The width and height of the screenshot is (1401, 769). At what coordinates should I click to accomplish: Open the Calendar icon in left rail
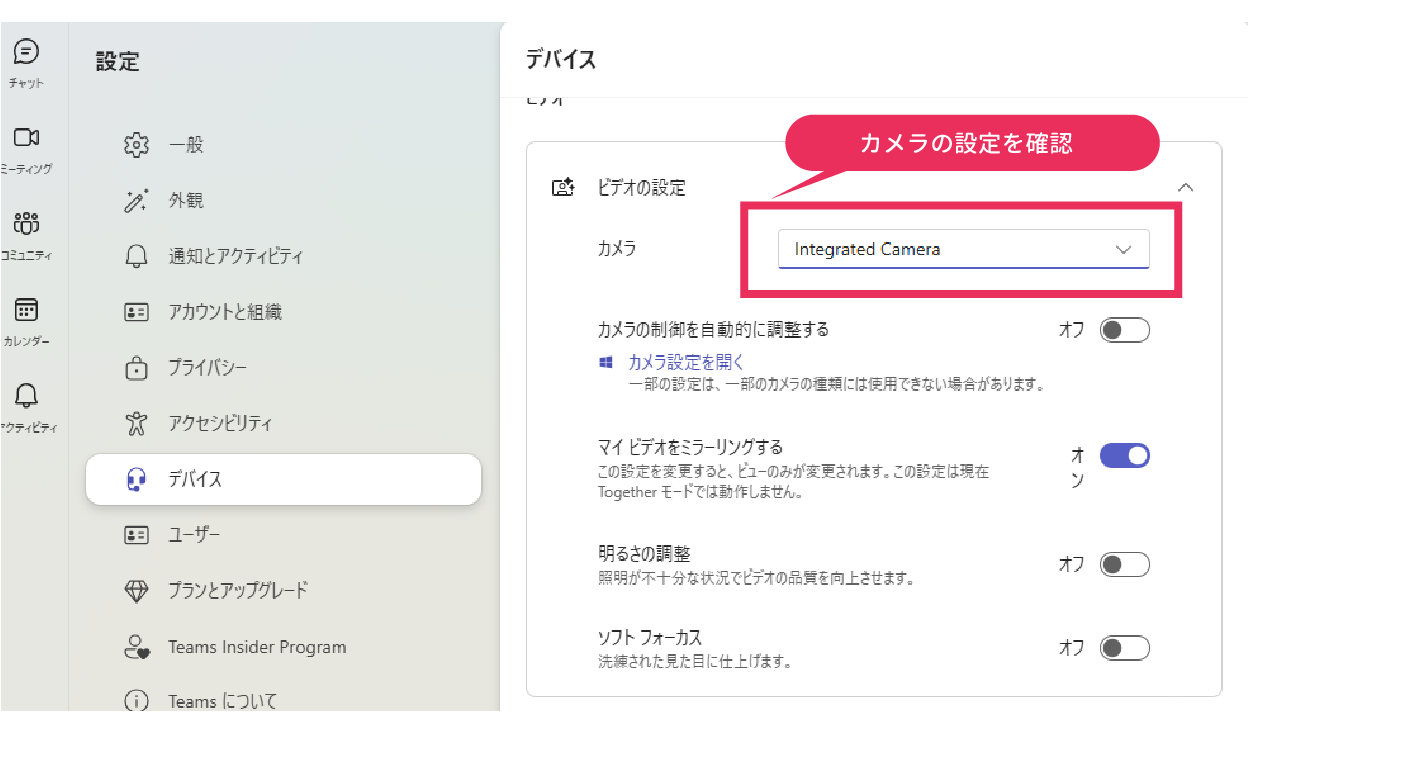coord(27,310)
